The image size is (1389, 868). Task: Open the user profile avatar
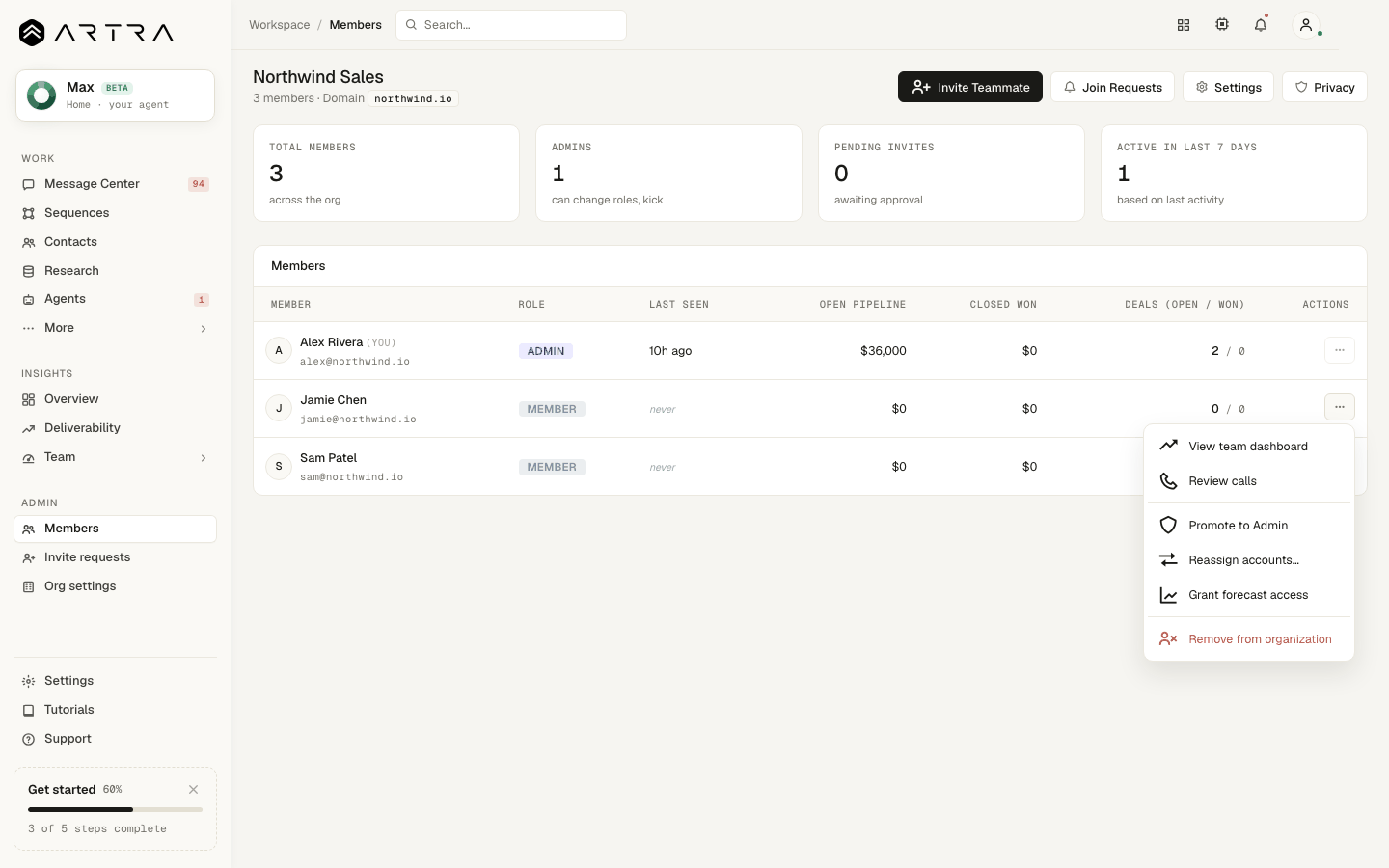[x=1306, y=25]
